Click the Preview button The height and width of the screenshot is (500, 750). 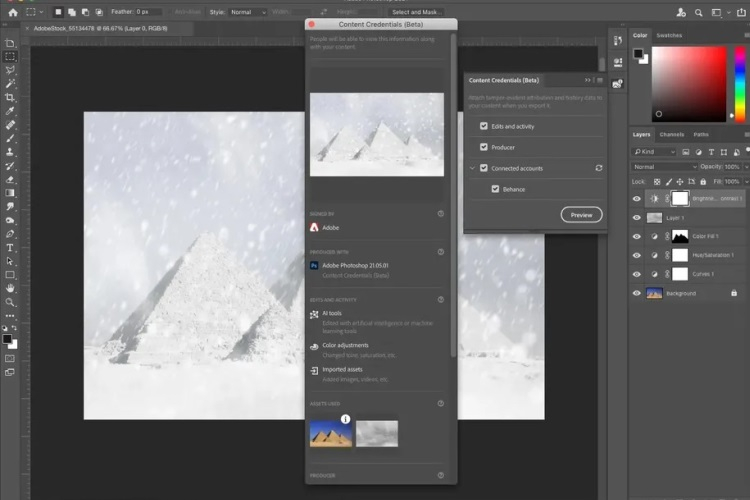click(x=581, y=215)
